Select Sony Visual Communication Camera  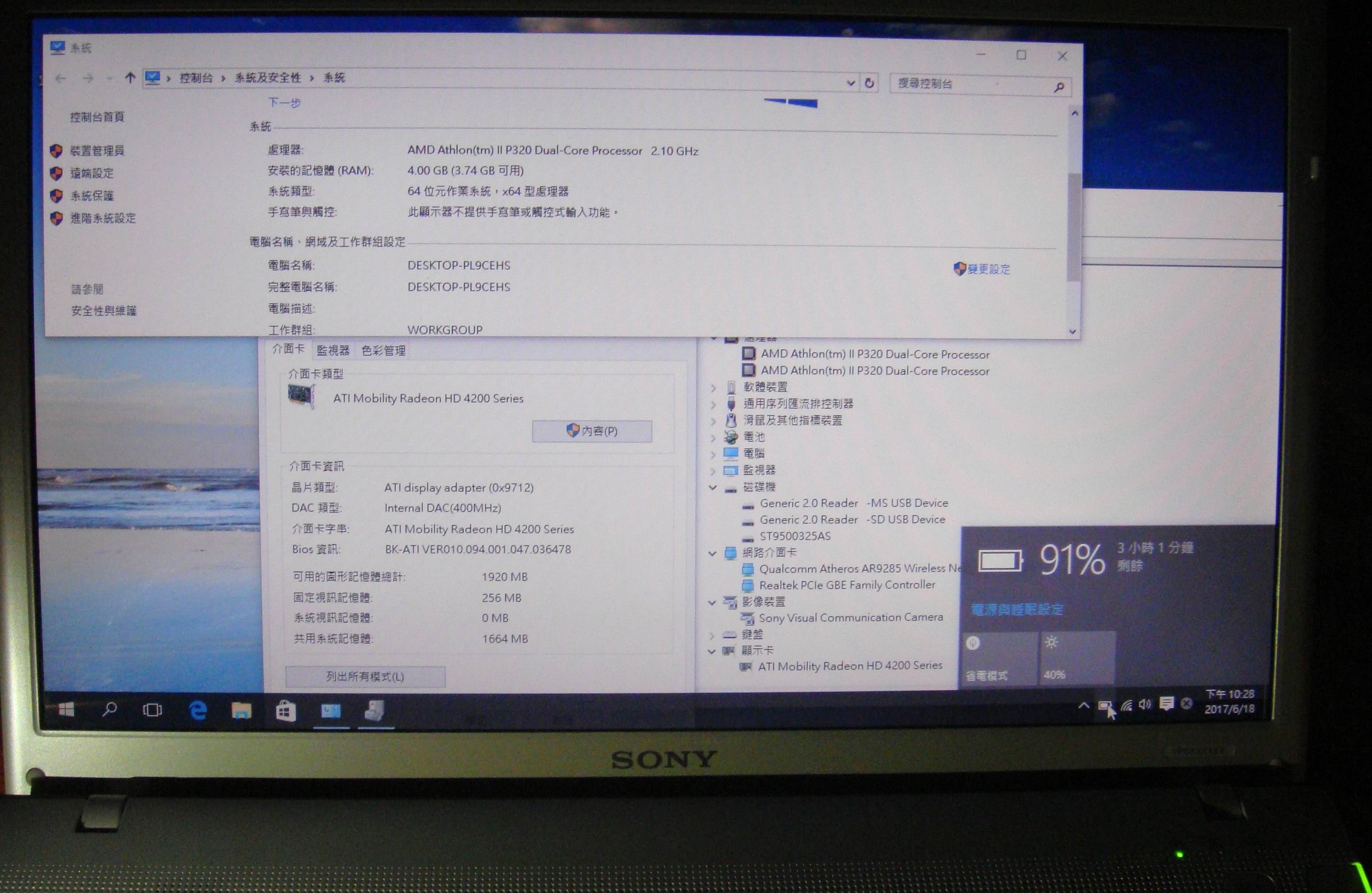tap(850, 617)
